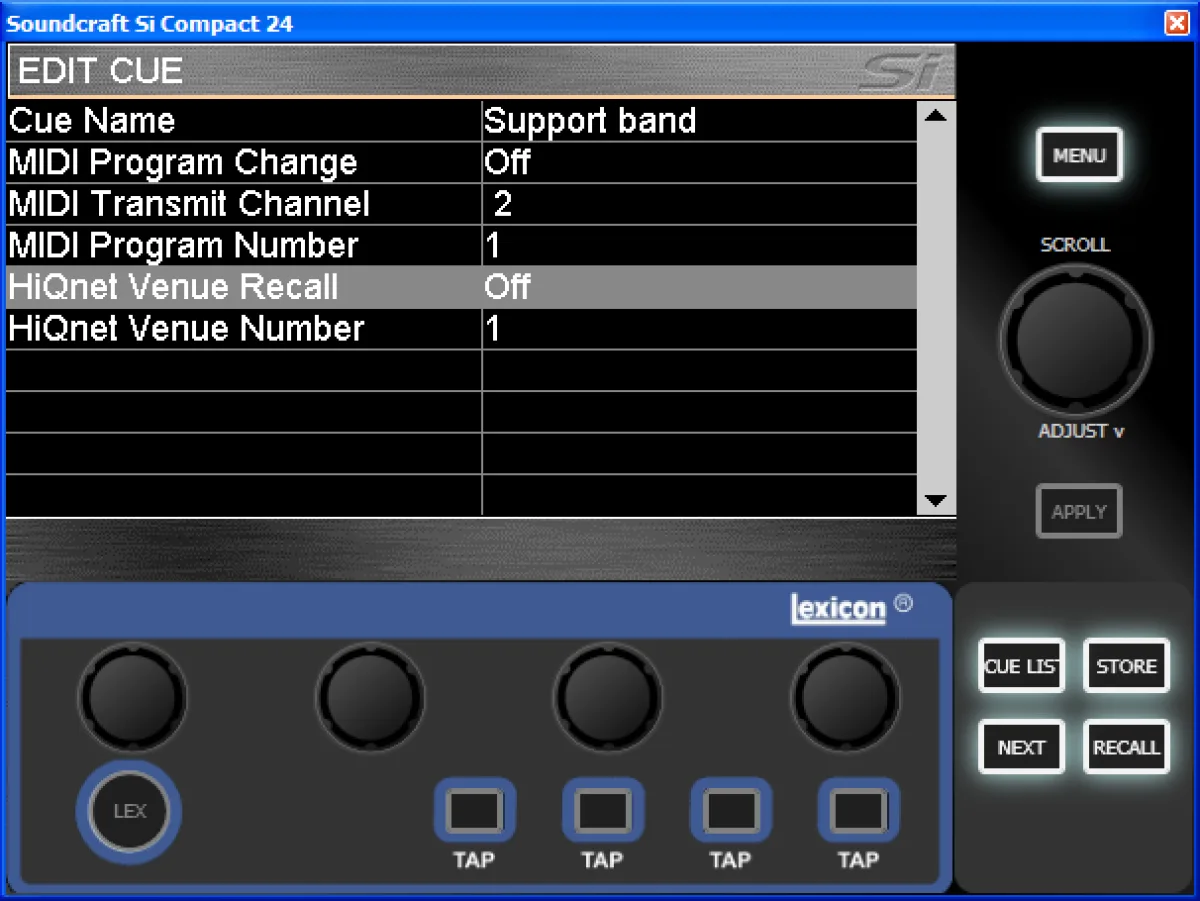Go to the NEXT cue
The width and height of the screenshot is (1200, 901).
click(1021, 747)
